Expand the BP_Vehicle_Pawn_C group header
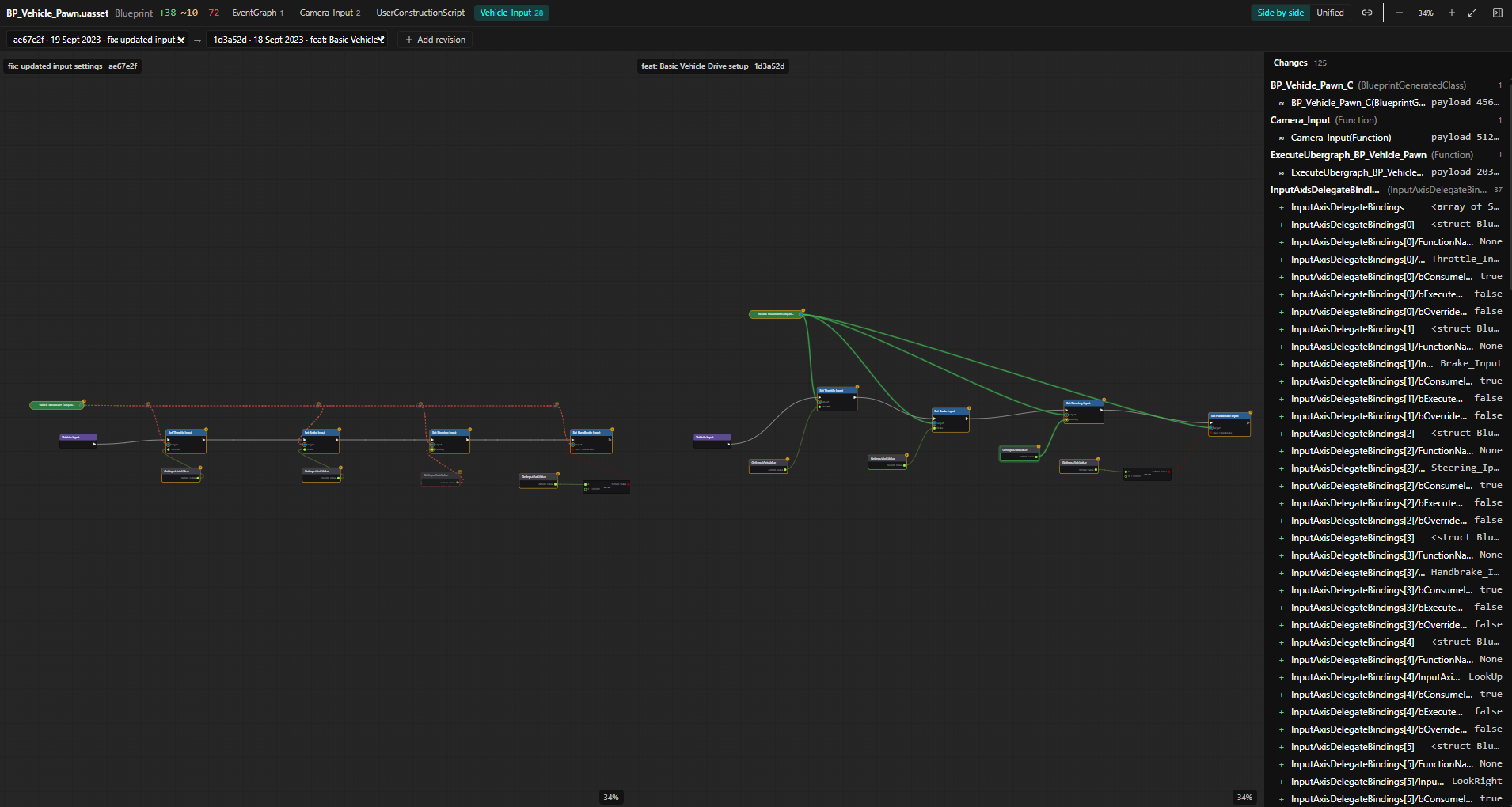 click(1386, 85)
